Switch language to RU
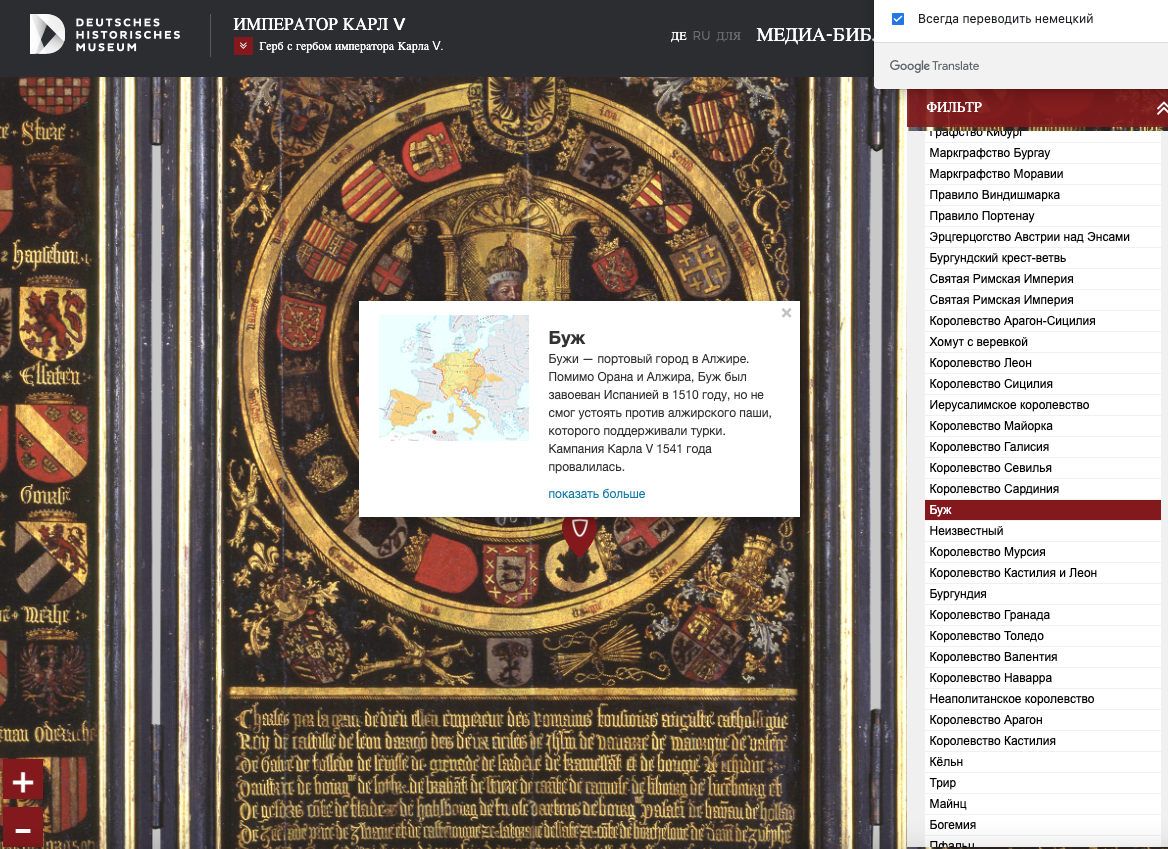This screenshot has height=849, width=1168. [x=701, y=36]
